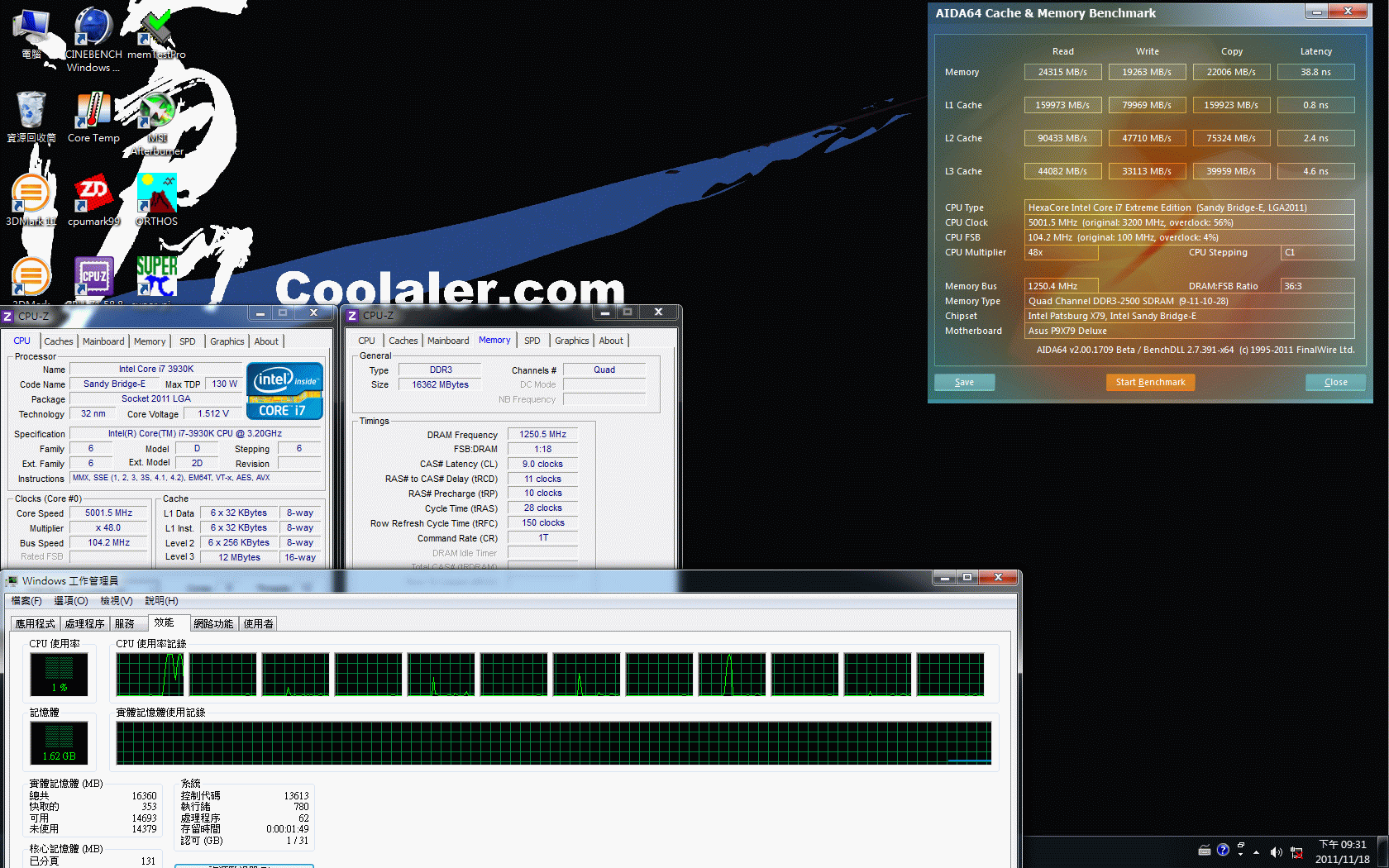Image resolution: width=1389 pixels, height=868 pixels.
Task: Switch to the 處理程序 tab in Task Manager
Action: [84, 624]
